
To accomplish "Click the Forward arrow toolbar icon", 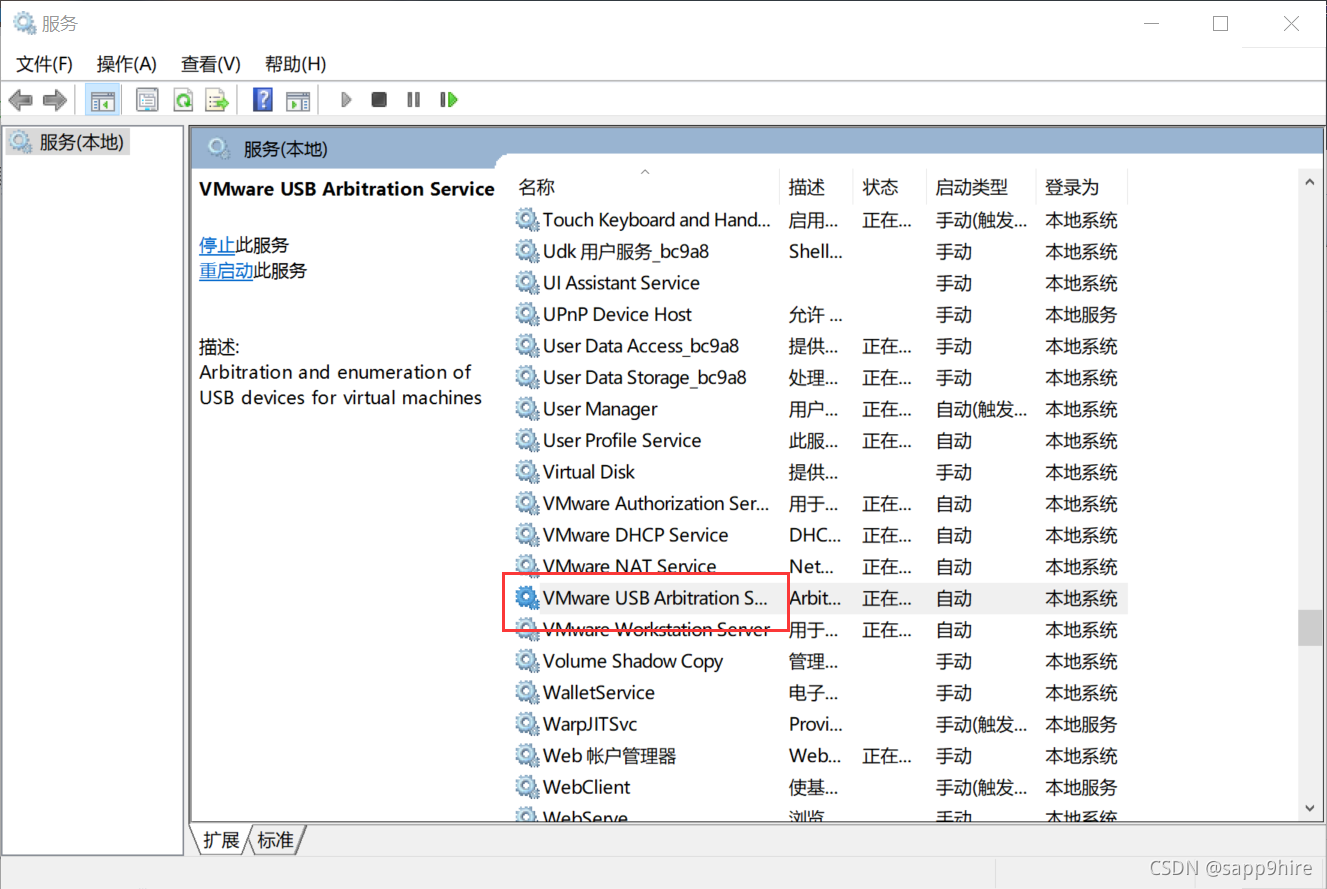I will click(55, 100).
